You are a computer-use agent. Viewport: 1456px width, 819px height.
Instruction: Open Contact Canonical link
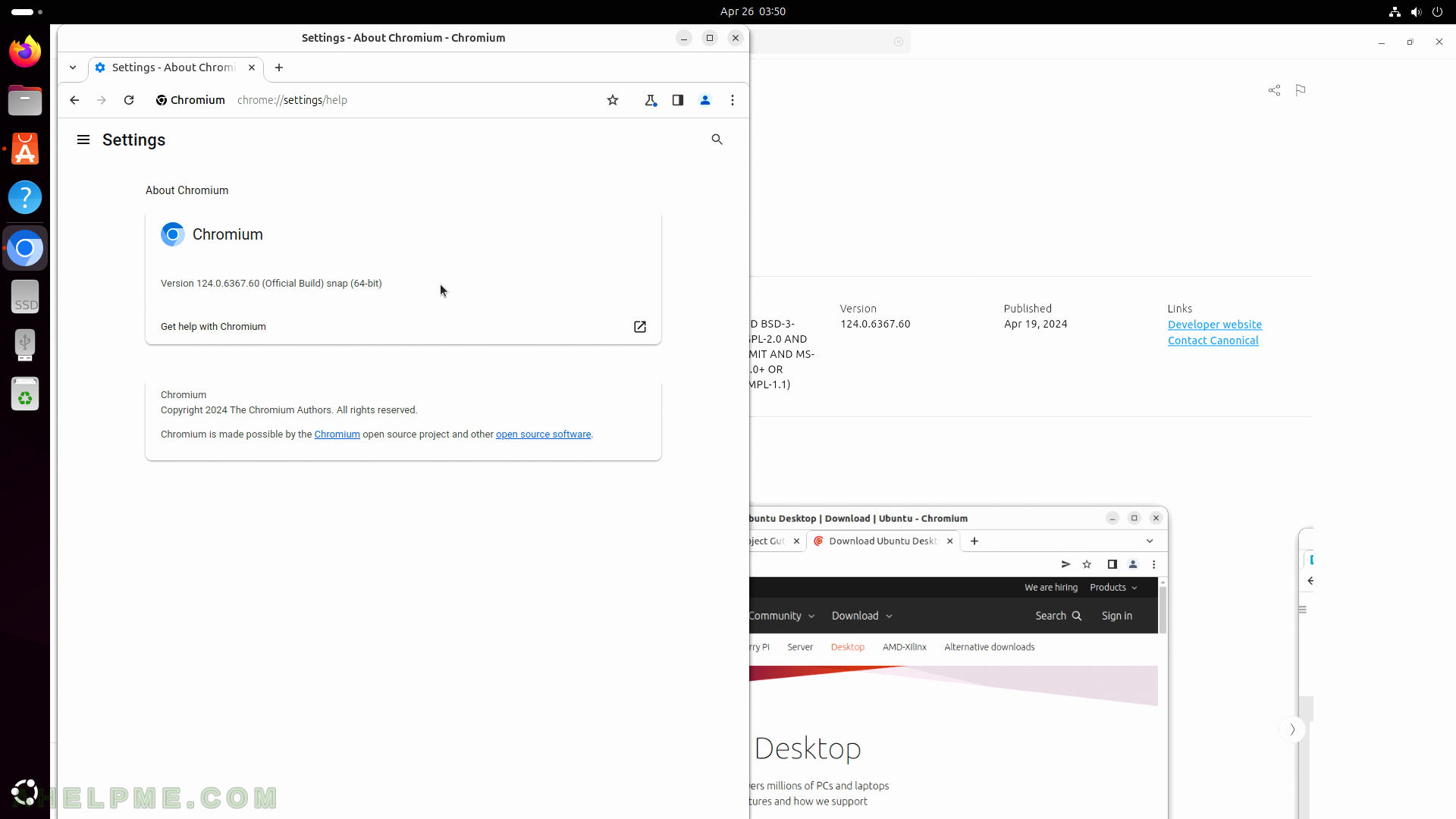(x=1213, y=340)
